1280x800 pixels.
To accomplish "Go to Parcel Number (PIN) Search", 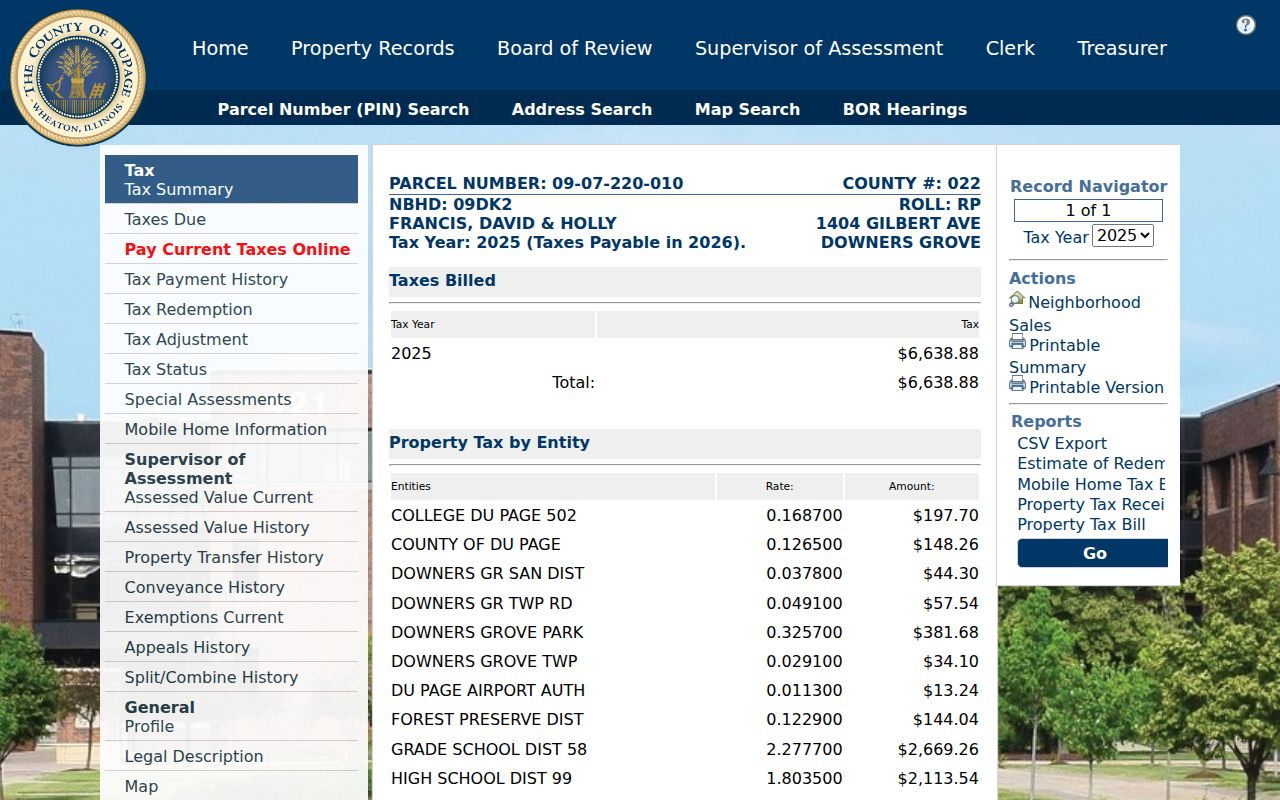I will (x=343, y=109).
